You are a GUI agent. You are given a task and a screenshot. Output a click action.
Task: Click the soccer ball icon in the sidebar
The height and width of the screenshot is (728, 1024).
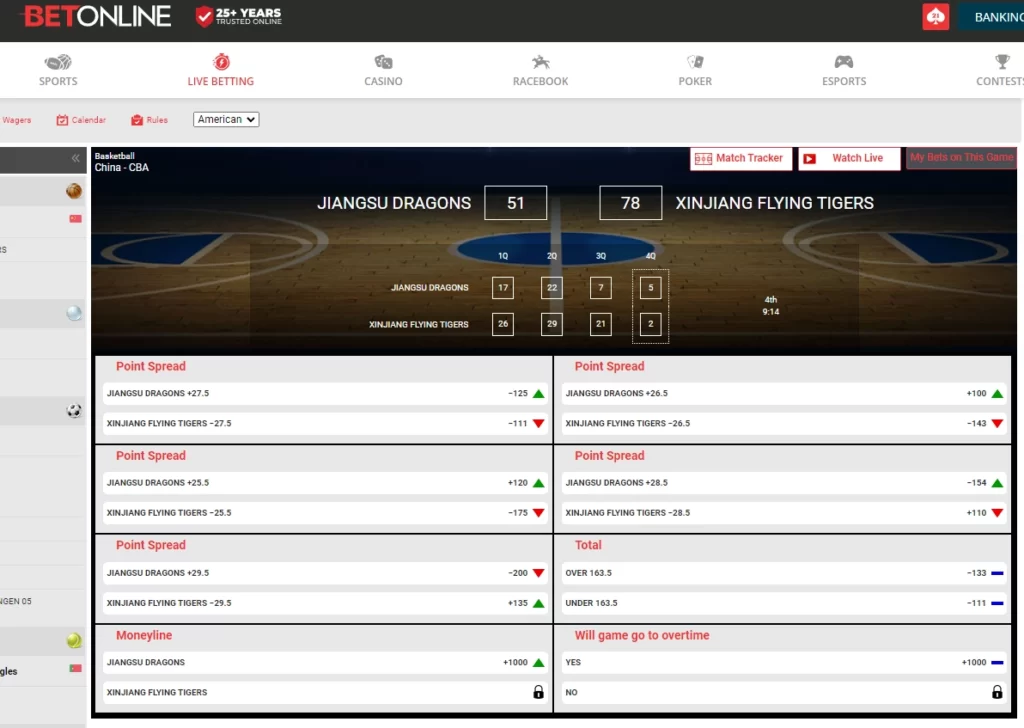(75, 410)
